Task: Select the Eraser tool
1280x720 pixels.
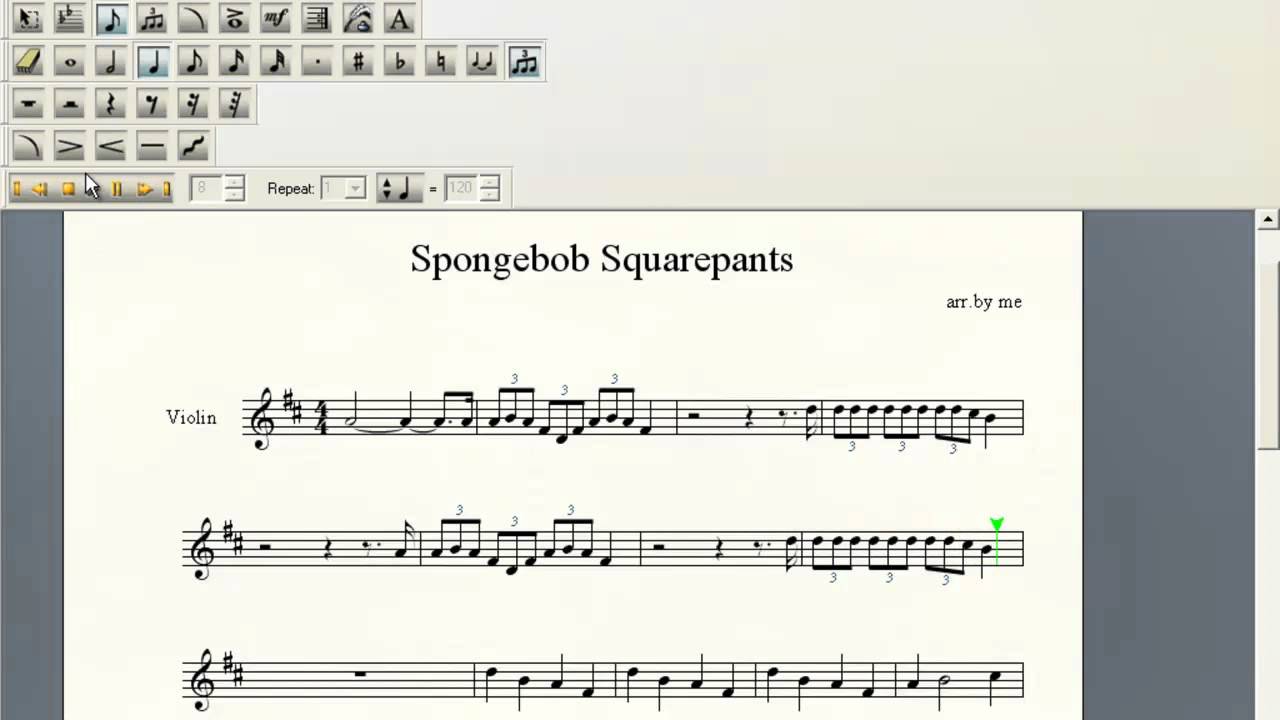Action: point(29,62)
